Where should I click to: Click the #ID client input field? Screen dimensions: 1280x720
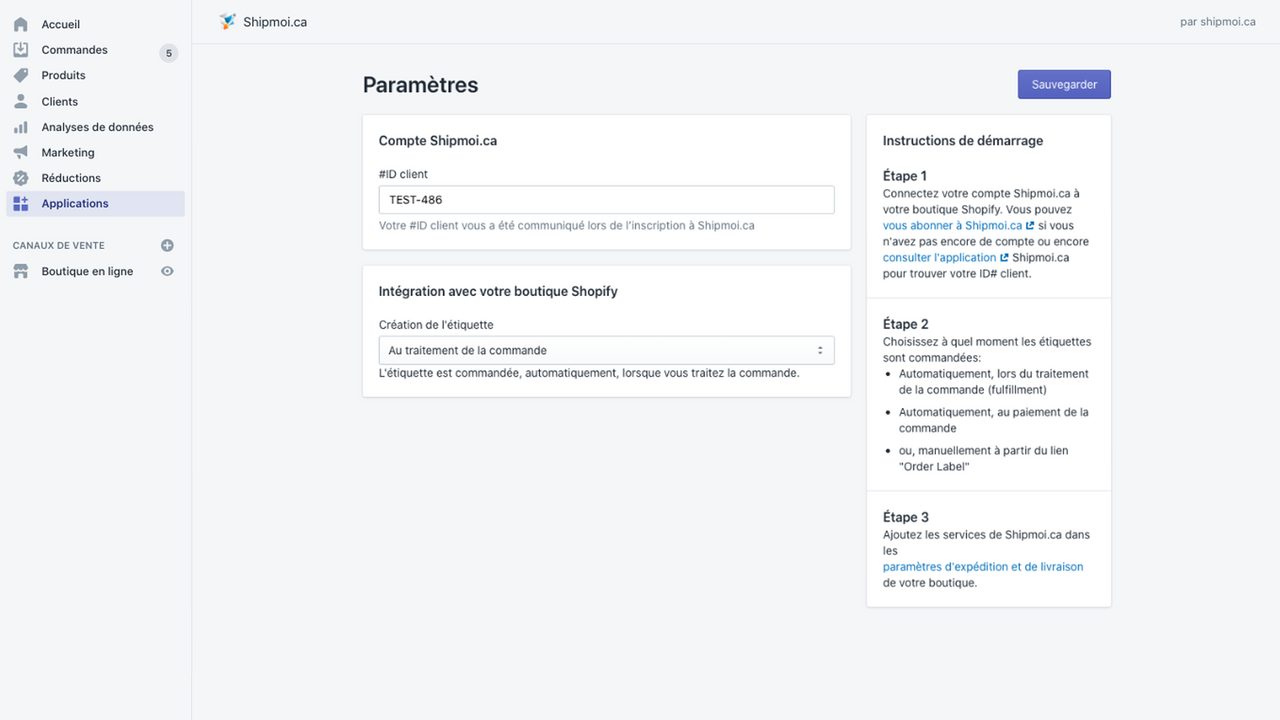click(x=606, y=199)
